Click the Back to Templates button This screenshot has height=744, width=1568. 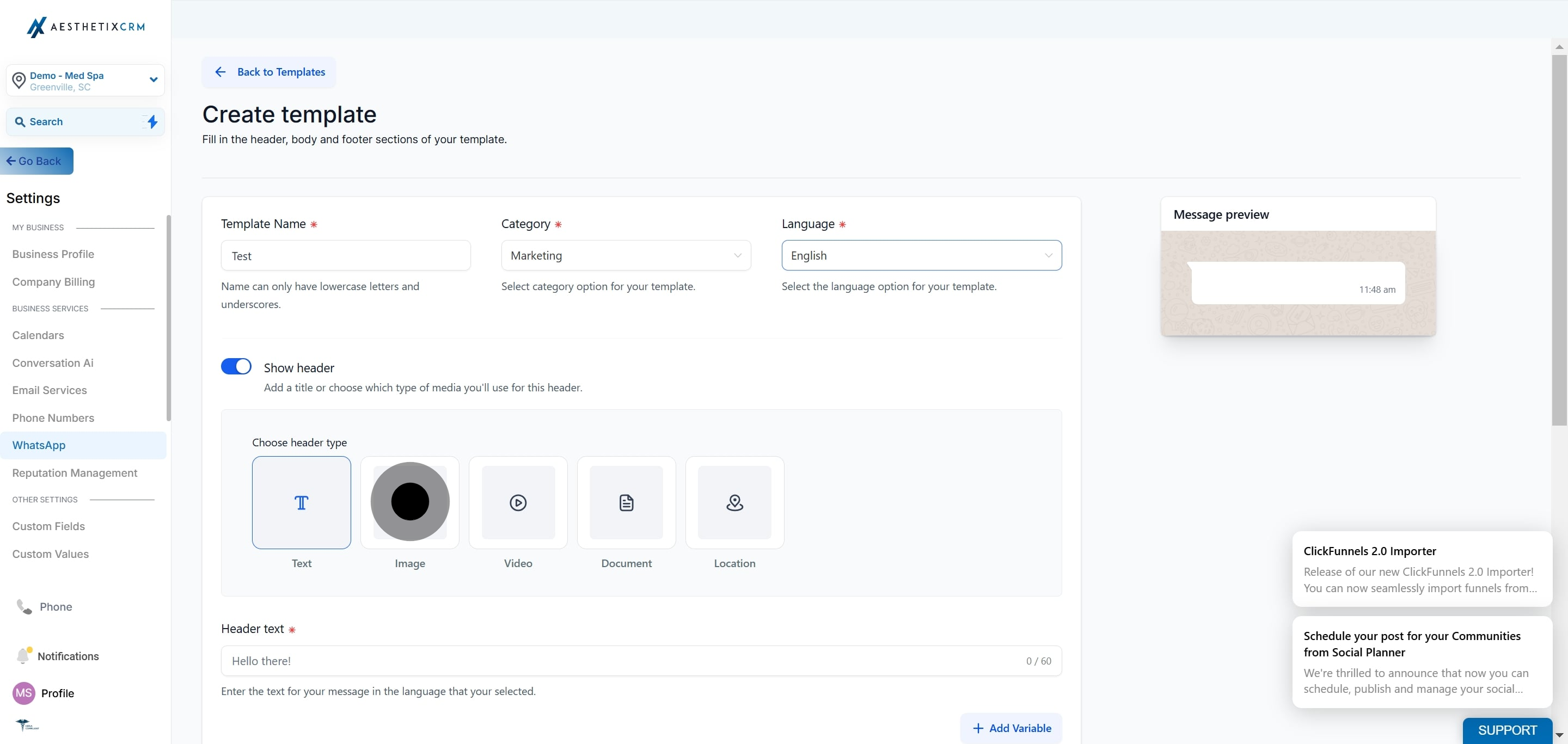pos(269,72)
